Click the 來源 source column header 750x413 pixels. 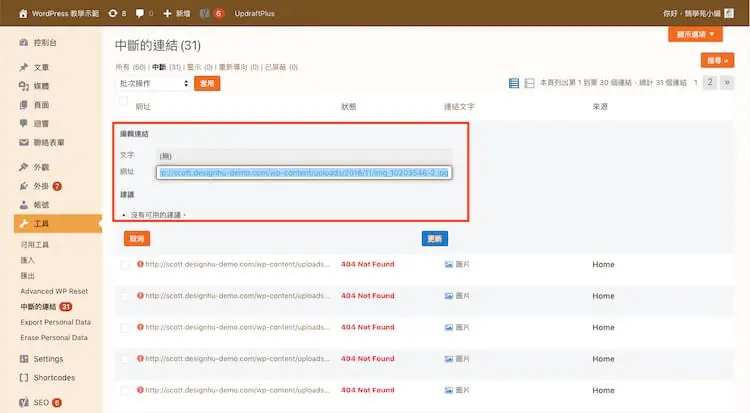point(600,107)
